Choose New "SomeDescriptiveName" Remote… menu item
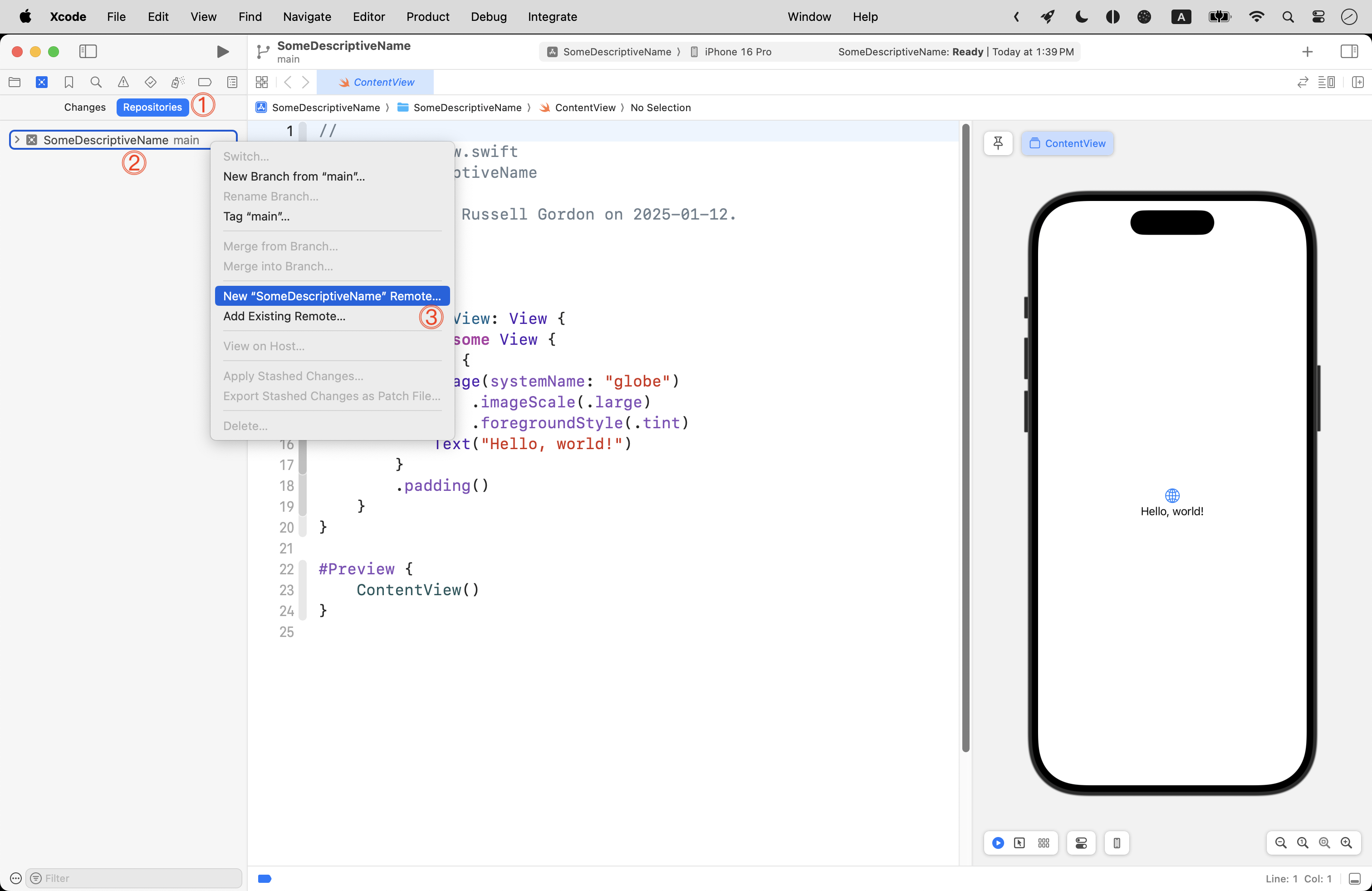The height and width of the screenshot is (891, 1372). pyautogui.click(x=332, y=296)
